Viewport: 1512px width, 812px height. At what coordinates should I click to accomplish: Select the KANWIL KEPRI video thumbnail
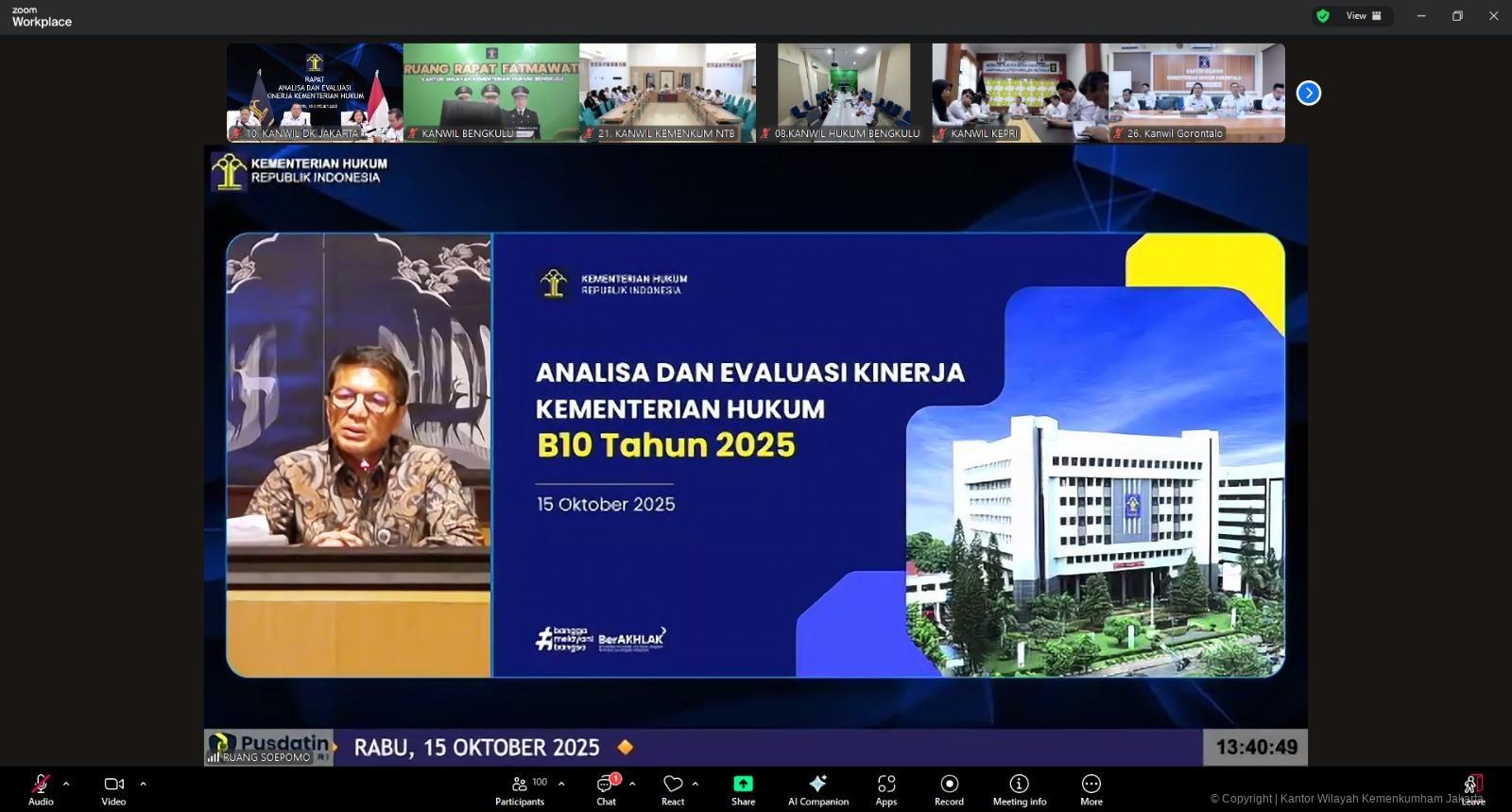[x=1021, y=93]
